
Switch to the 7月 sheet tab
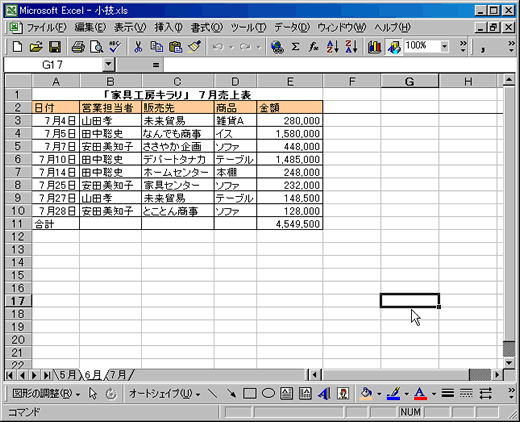point(118,375)
